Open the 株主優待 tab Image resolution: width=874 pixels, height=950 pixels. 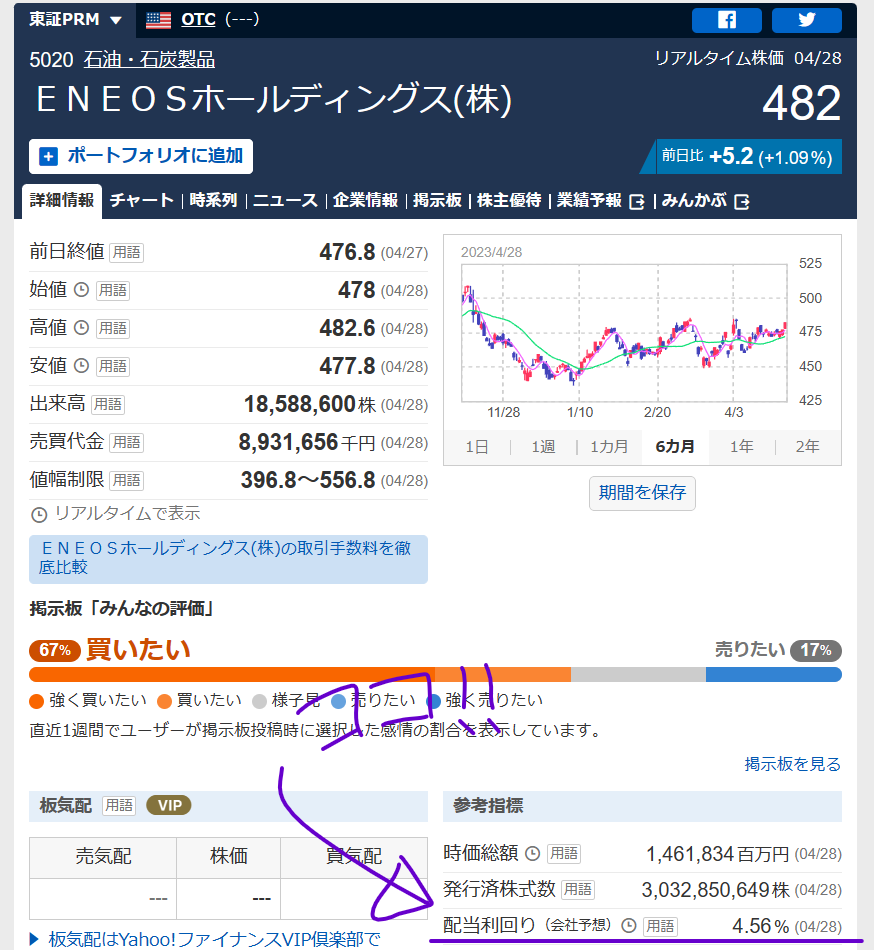(509, 201)
